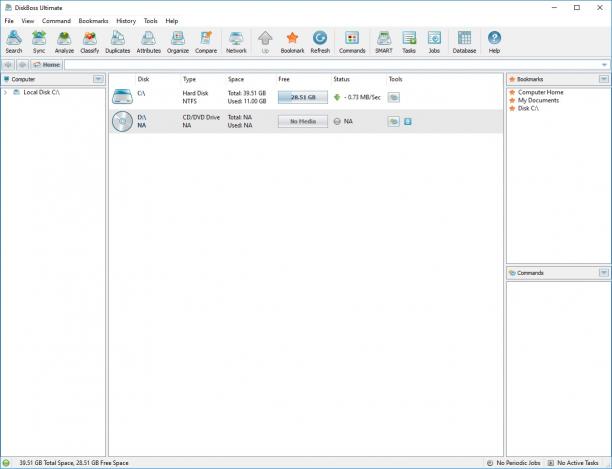Screen dimensions: 612x469
Task: Click the Status column header
Action: pyautogui.click(x=342, y=79)
